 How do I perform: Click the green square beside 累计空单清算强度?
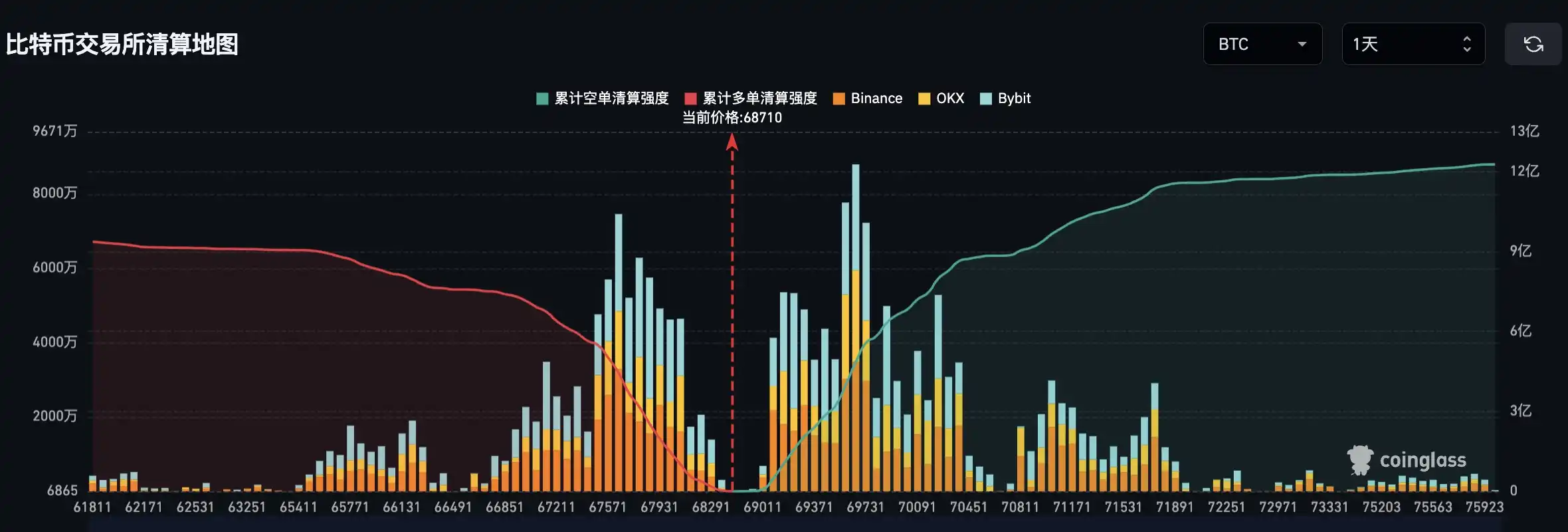542,98
